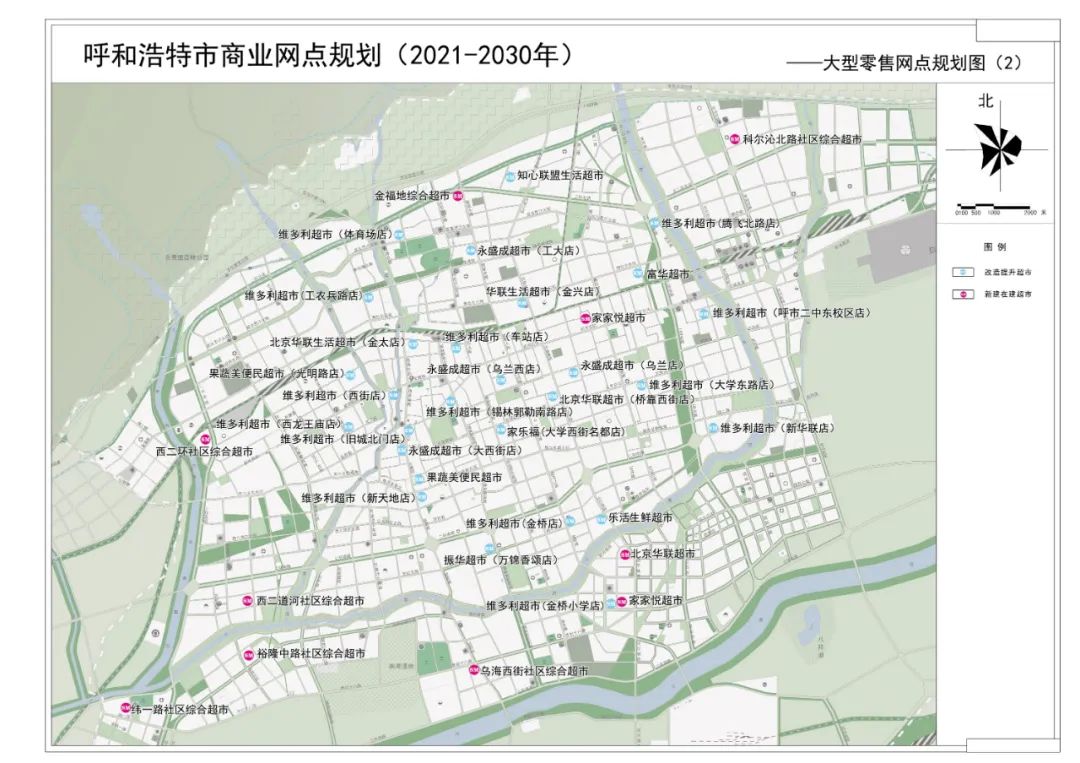Click the label 西二道河社区综合超市
The image size is (1080, 763).
pos(311,601)
